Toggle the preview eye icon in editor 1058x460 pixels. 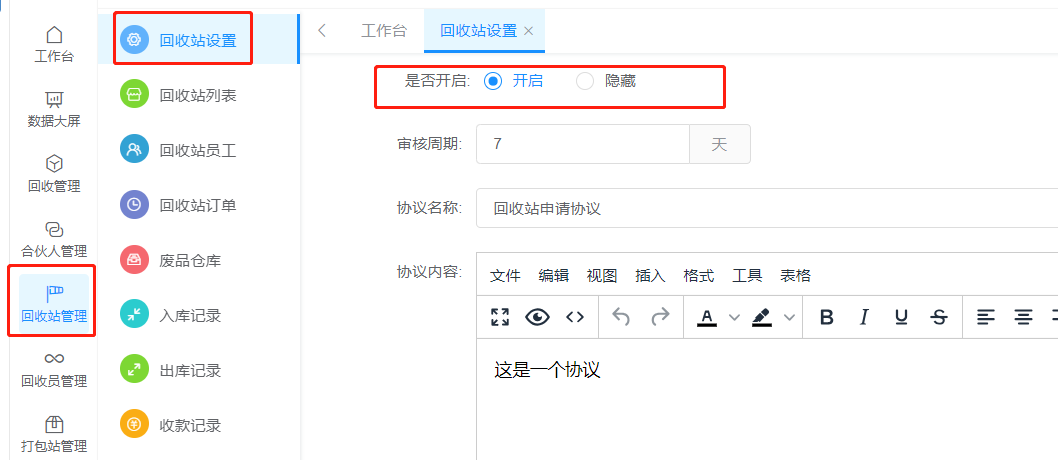538,317
